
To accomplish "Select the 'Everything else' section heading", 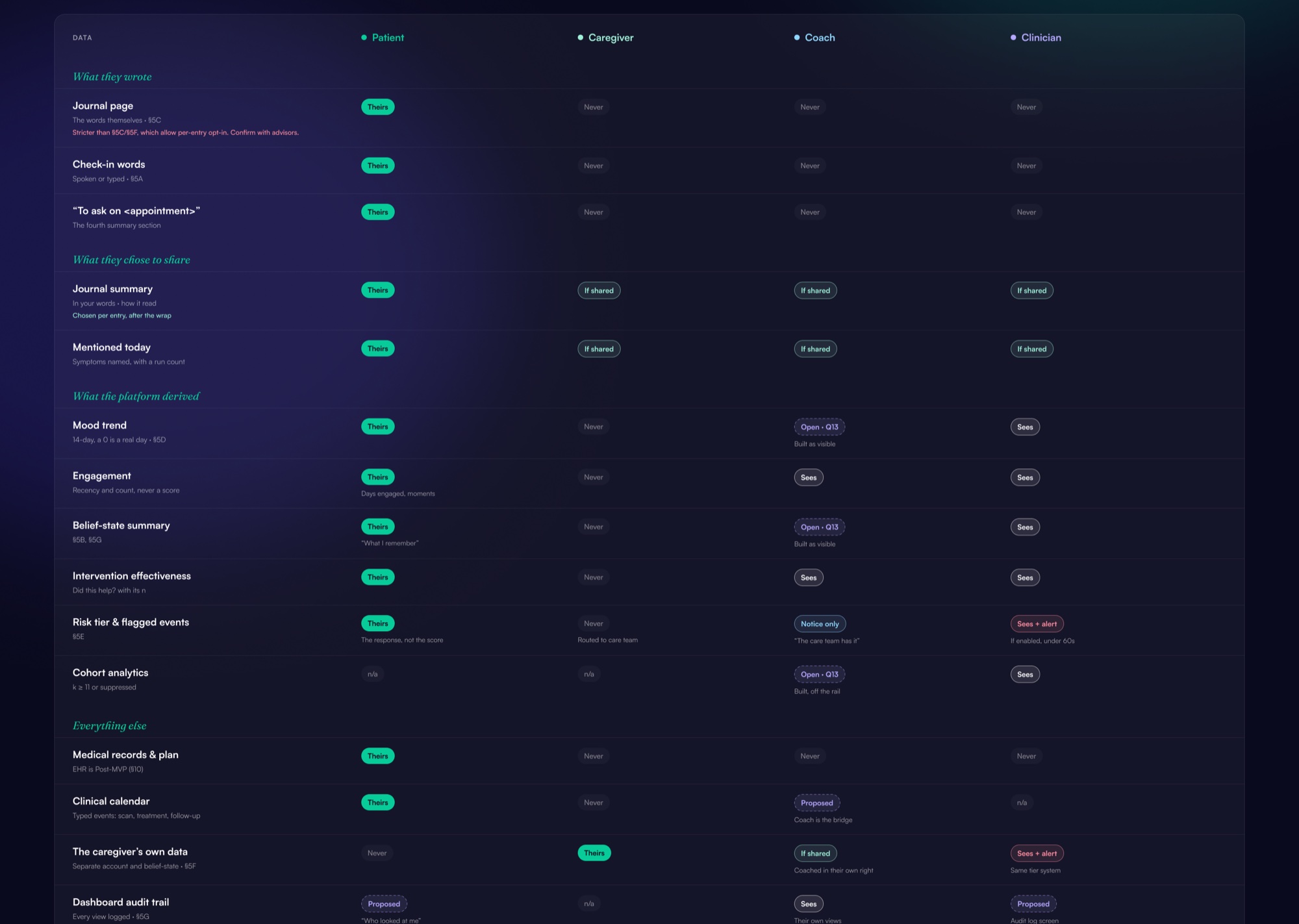I will pyautogui.click(x=110, y=725).
